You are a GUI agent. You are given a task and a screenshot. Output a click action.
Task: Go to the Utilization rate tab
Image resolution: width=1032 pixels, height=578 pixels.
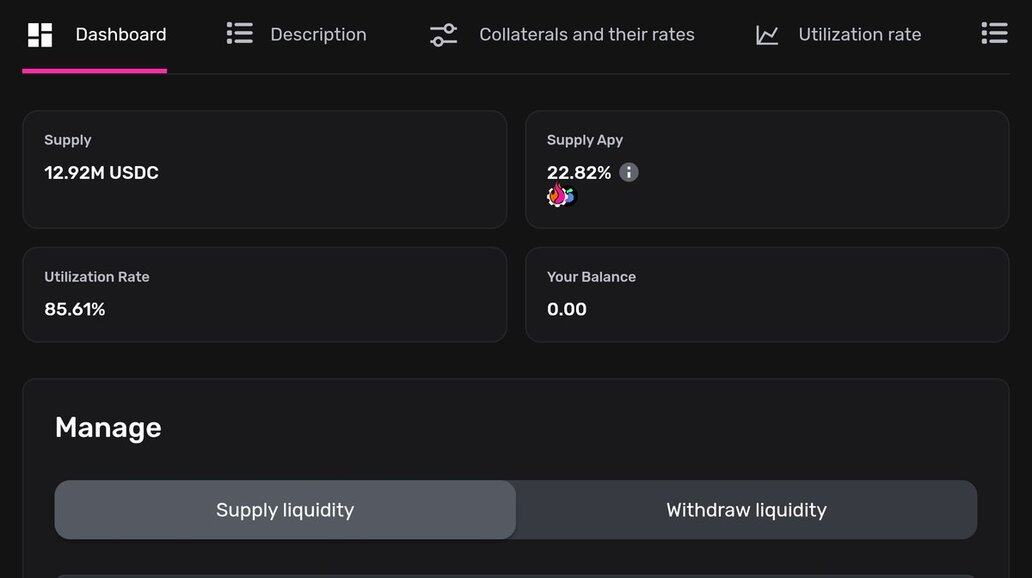click(x=859, y=35)
